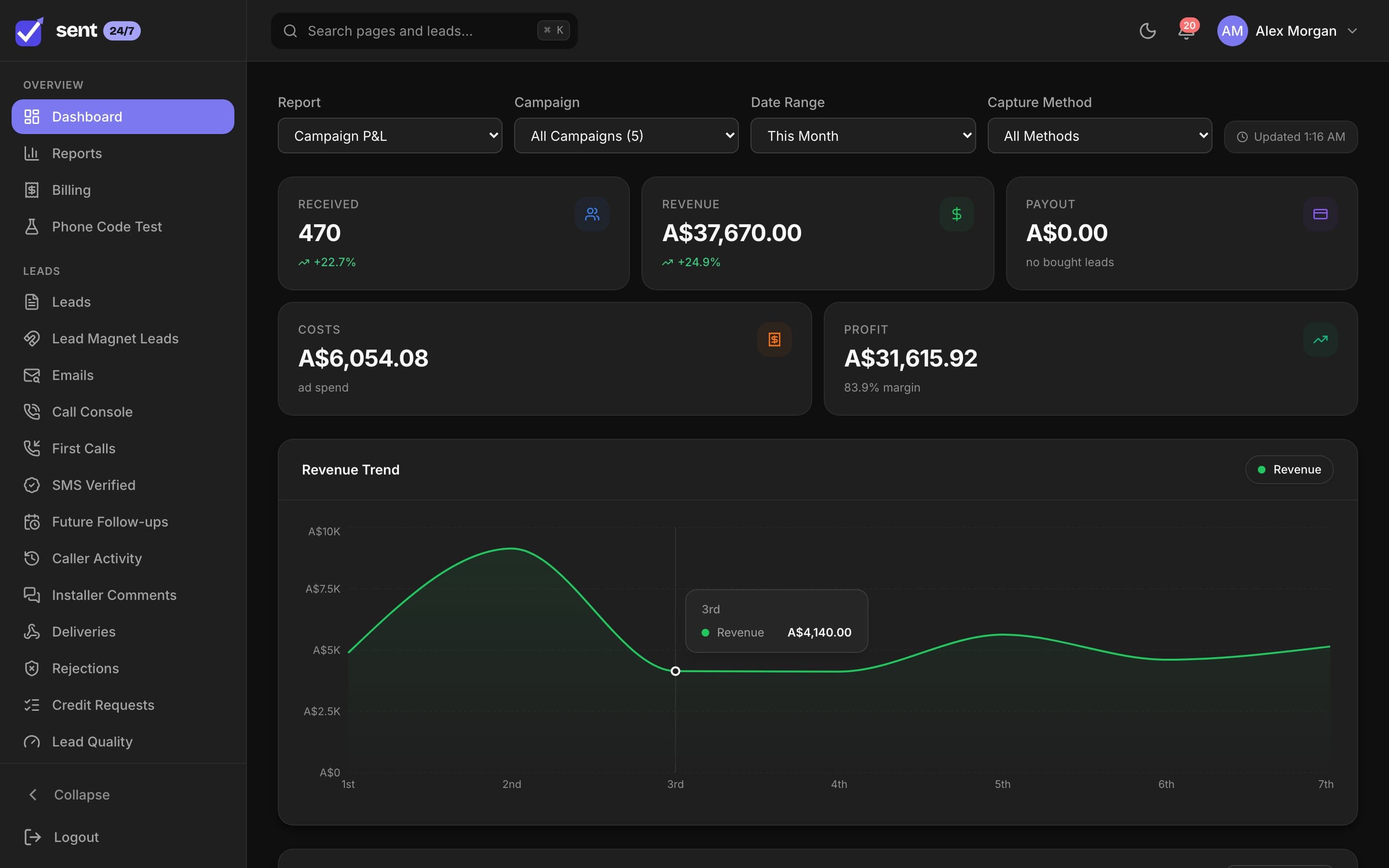1389x868 pixels.
Task: Click the Call Console phone icon
Action: 32,412
